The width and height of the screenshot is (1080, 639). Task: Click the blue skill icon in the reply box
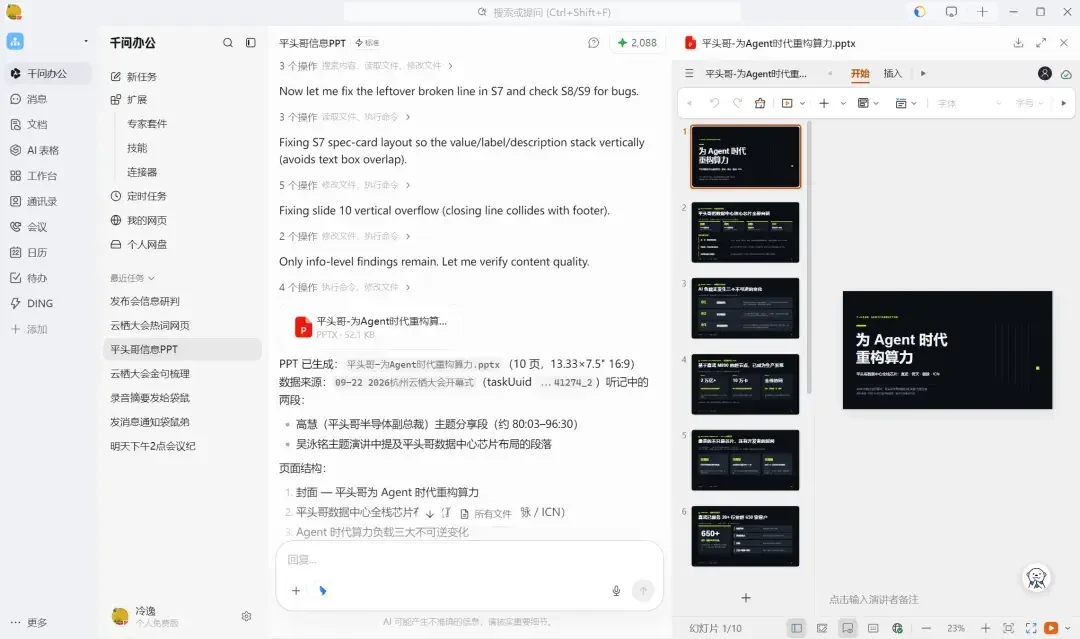pos(322,590)
